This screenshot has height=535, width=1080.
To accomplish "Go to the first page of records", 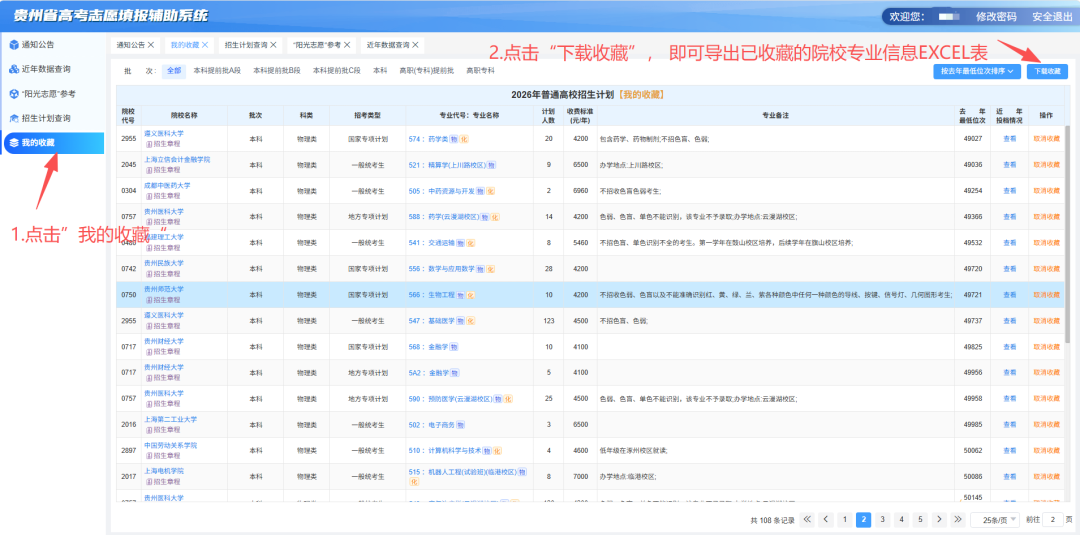I will (807, 519).
